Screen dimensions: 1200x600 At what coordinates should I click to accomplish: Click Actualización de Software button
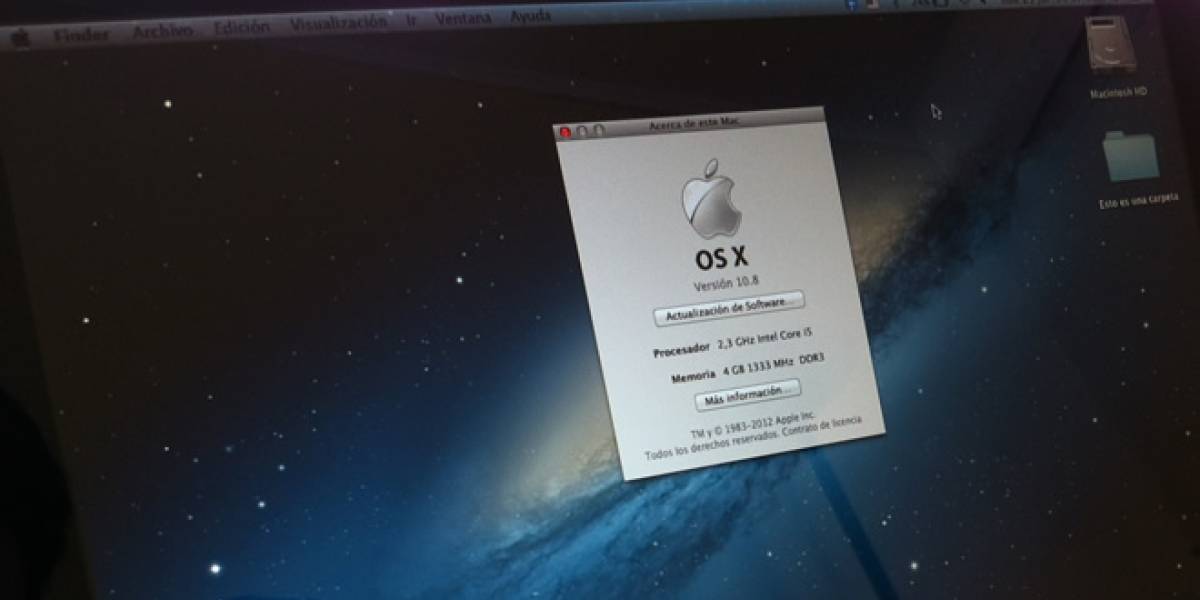tap(729, 309)
